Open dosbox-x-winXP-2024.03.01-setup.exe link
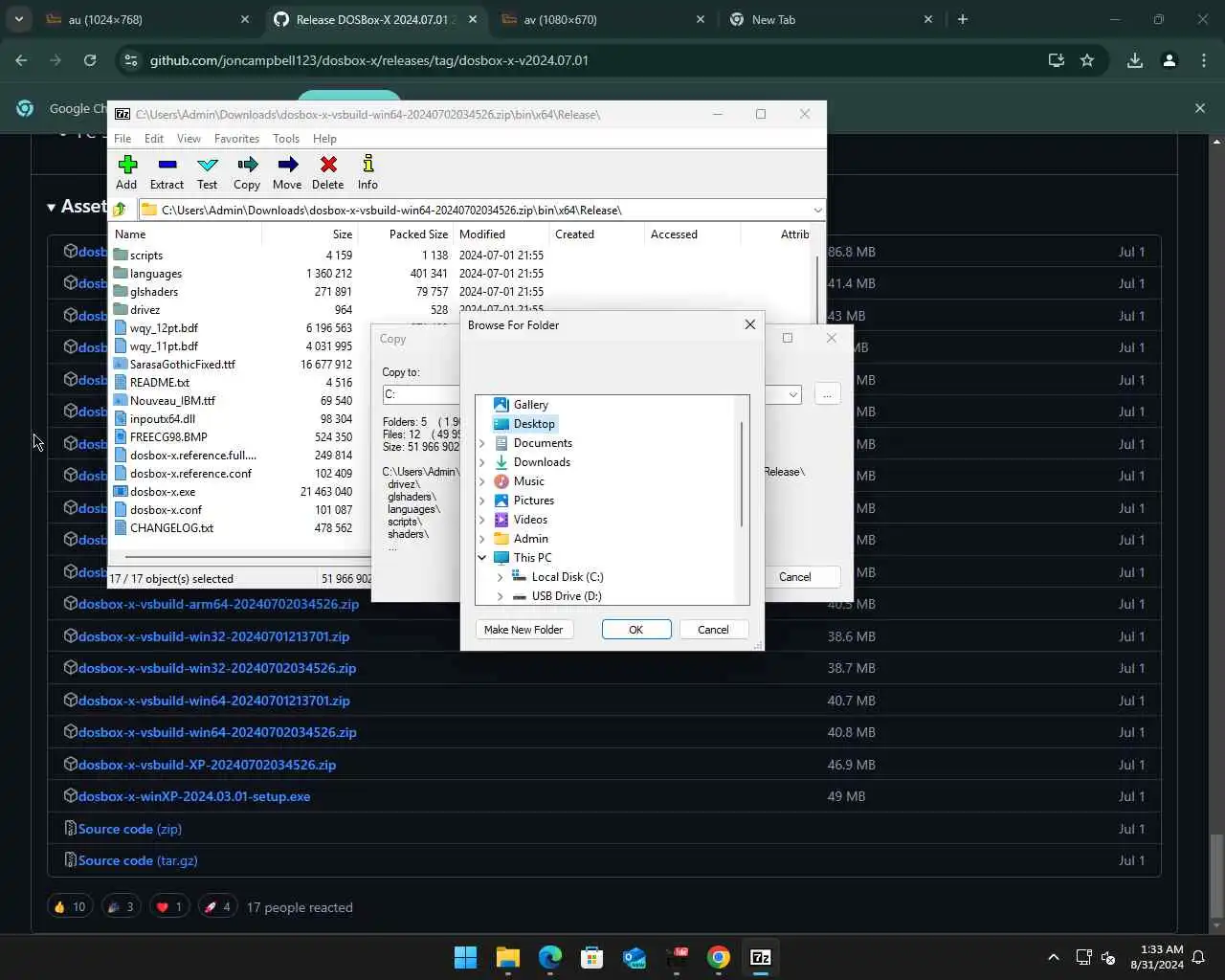Viewport: 1225px width, 980px height. [194, 796]
